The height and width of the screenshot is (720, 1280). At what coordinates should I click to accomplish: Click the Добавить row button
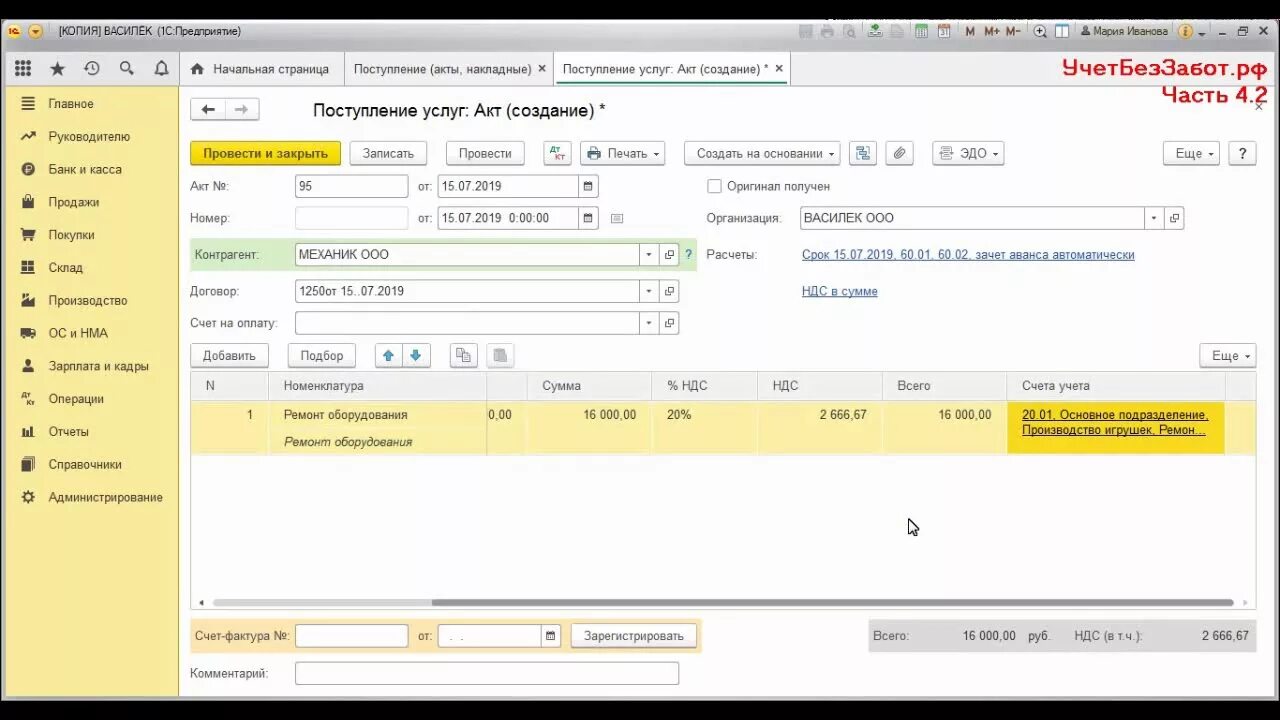point(229,355)
